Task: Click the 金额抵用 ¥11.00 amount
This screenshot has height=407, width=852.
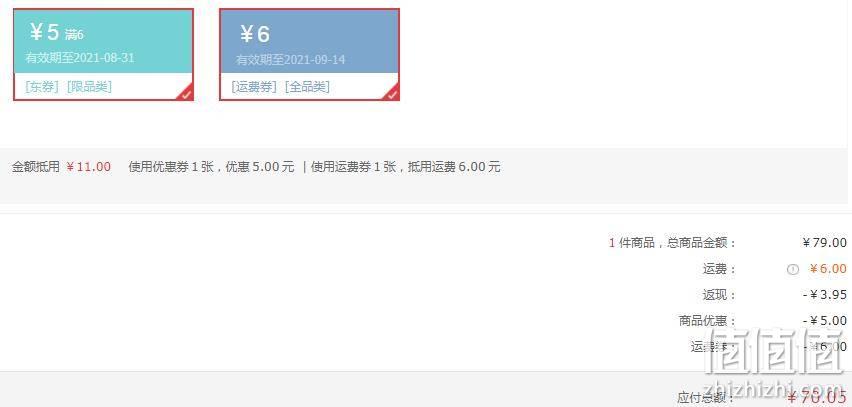Action: click(88, 167)
